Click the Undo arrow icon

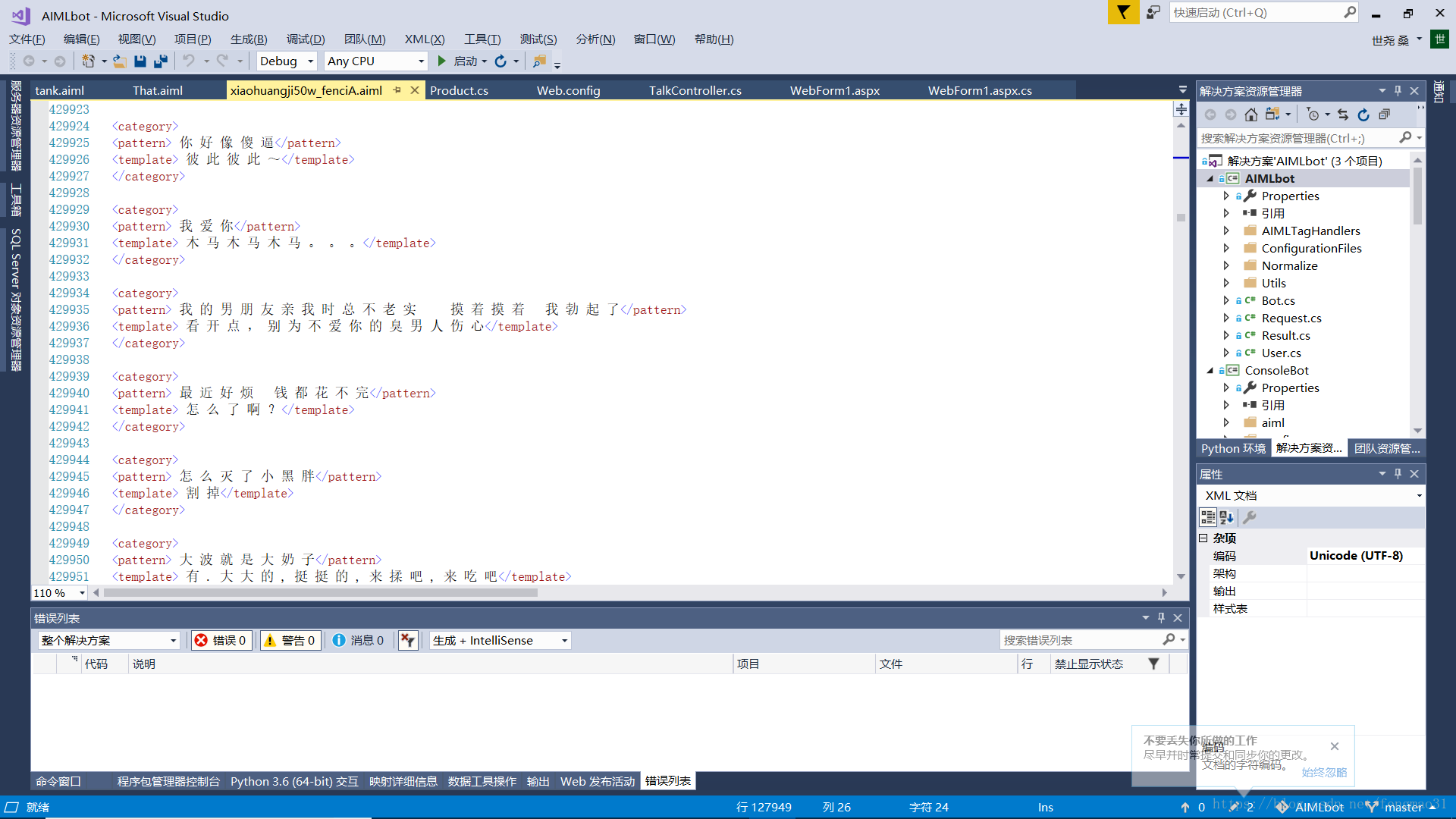pos(189,61)
